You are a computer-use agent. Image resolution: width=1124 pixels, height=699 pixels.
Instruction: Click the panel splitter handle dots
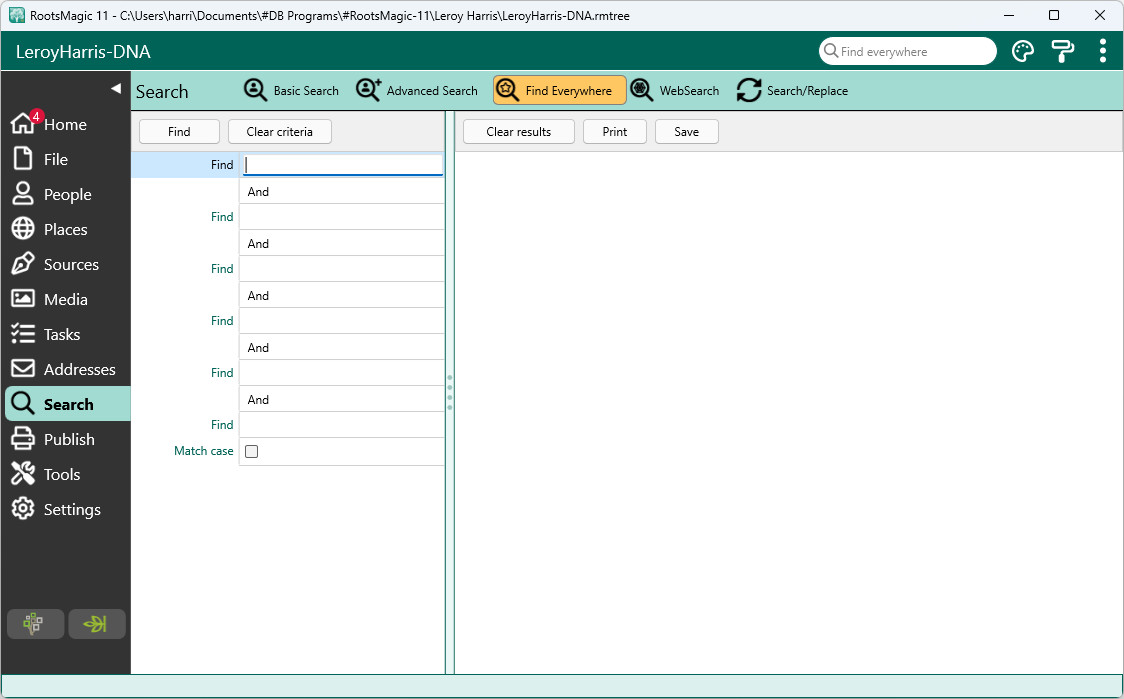click(x=450, y=392)
